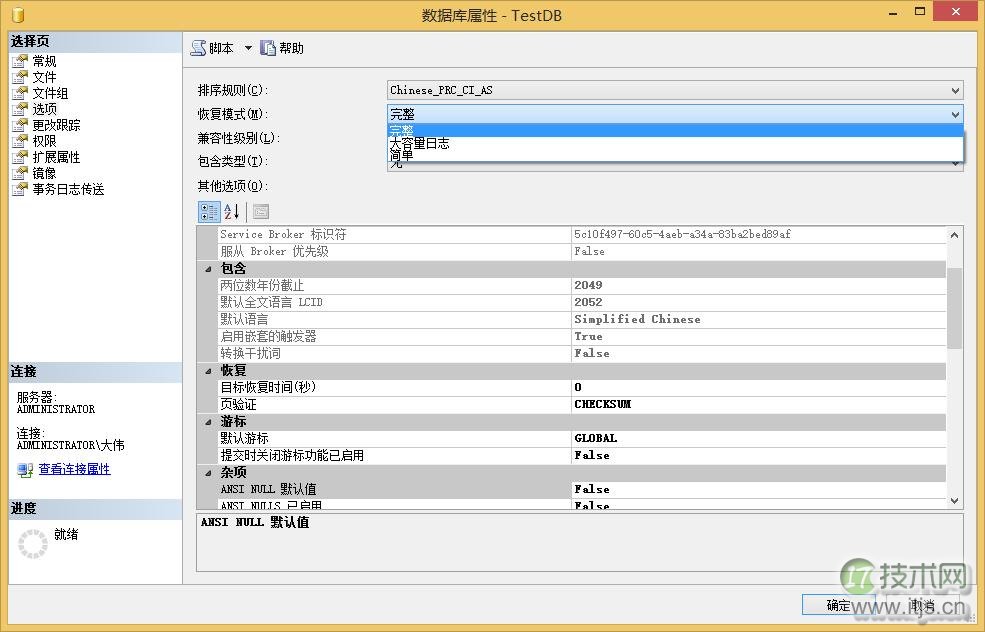The image size is (985, 632).
Task: Click the 镜像 page icon
Action: pos(20,173)
